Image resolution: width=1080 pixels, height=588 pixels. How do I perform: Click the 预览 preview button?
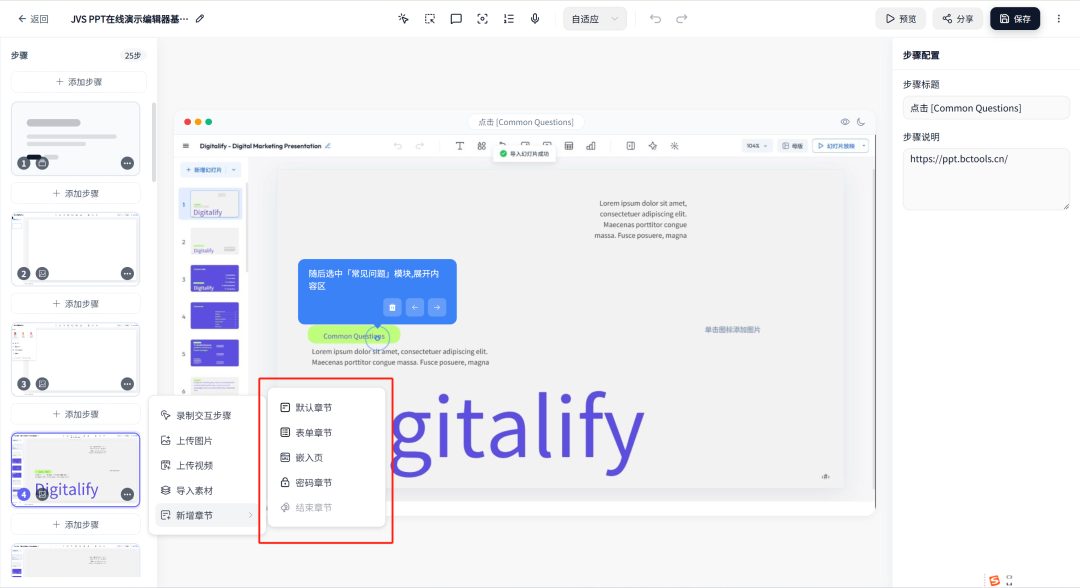901,19
